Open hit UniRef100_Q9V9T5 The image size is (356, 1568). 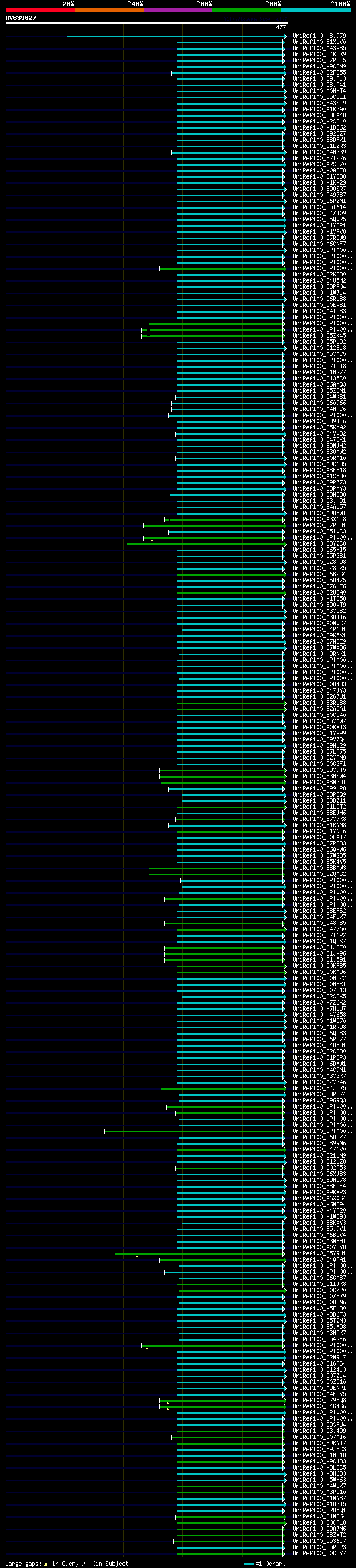pos(319,770)
